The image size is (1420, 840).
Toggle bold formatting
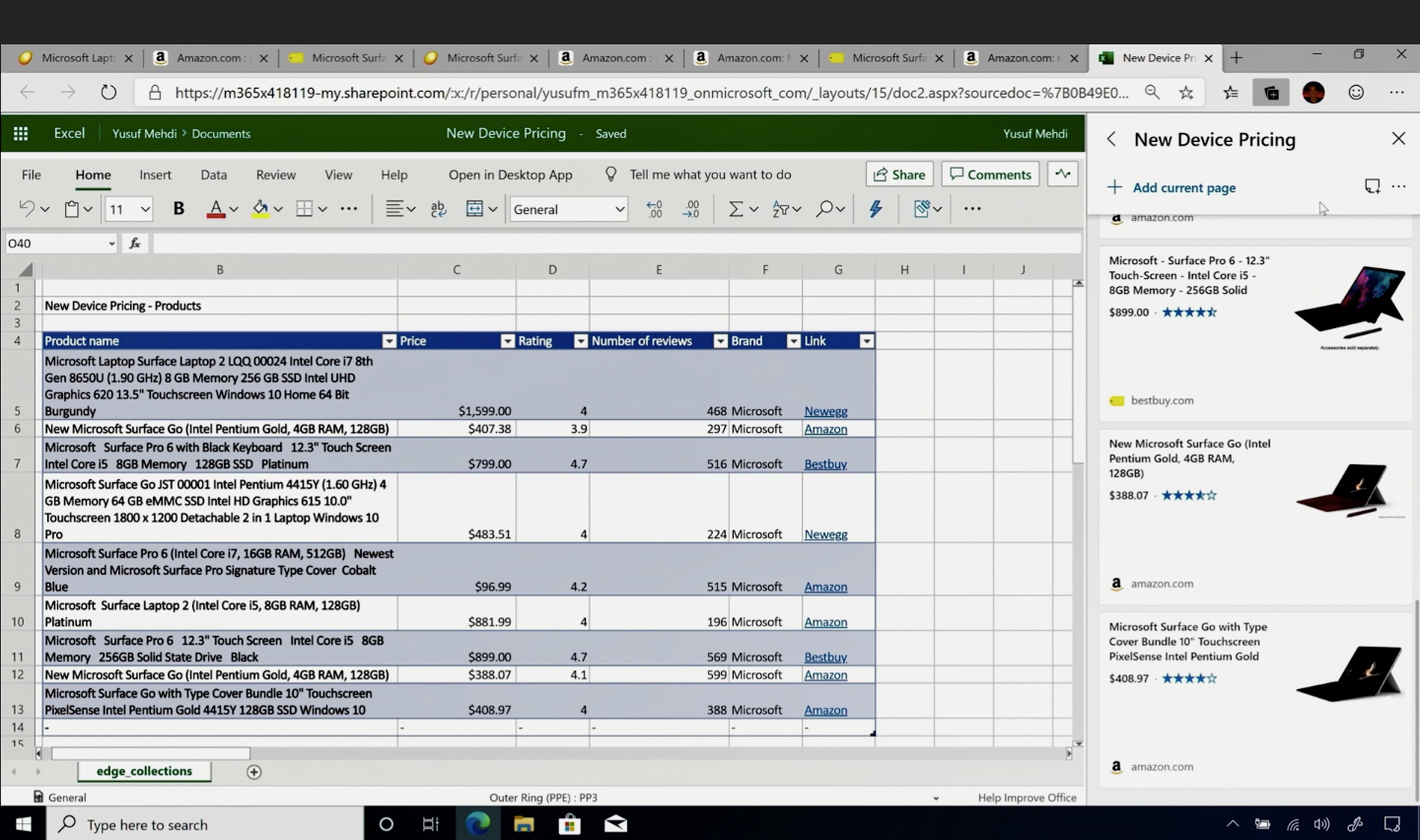point(178,209)
